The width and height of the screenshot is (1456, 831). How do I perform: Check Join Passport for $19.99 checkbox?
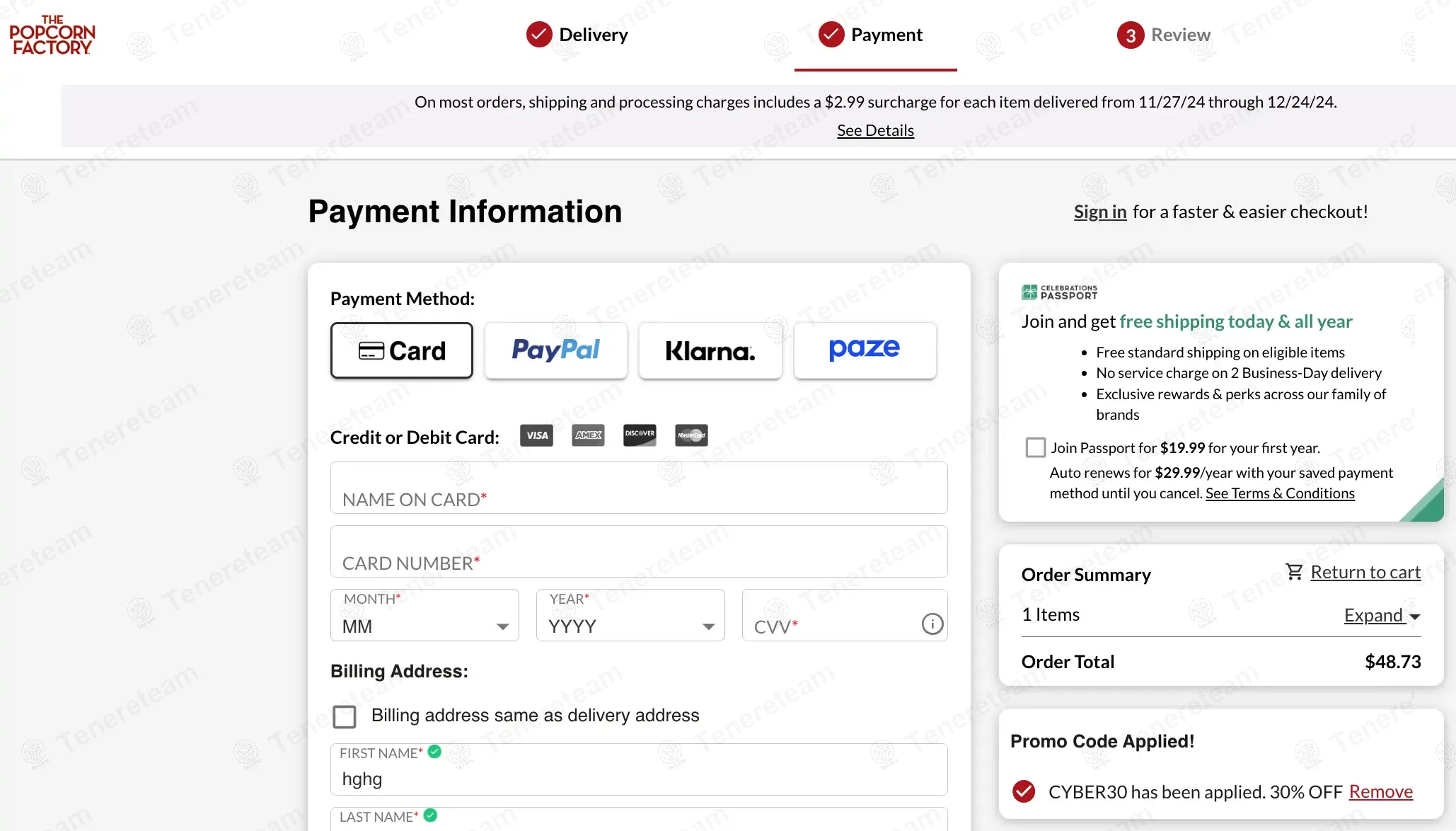(x=1036, y=447)
